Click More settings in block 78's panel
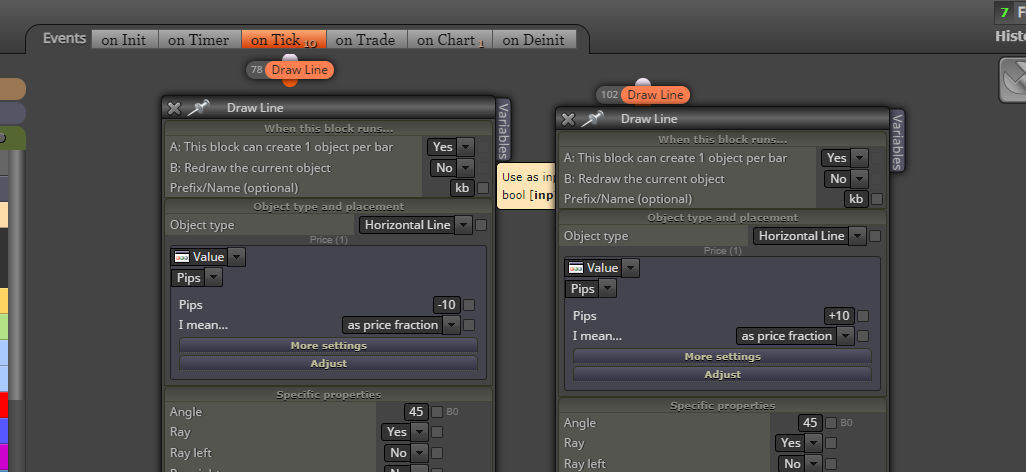Viewport: 1026px width, 472px height. [328, 346]
